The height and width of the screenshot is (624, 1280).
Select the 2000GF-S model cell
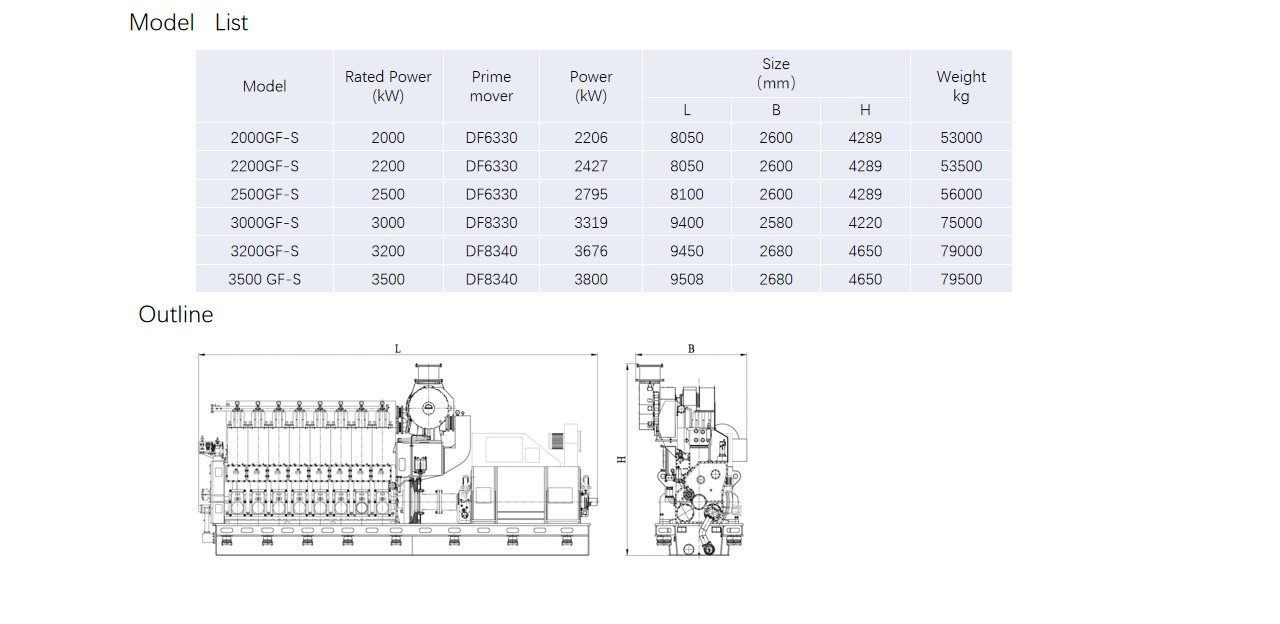coord(264,138)
